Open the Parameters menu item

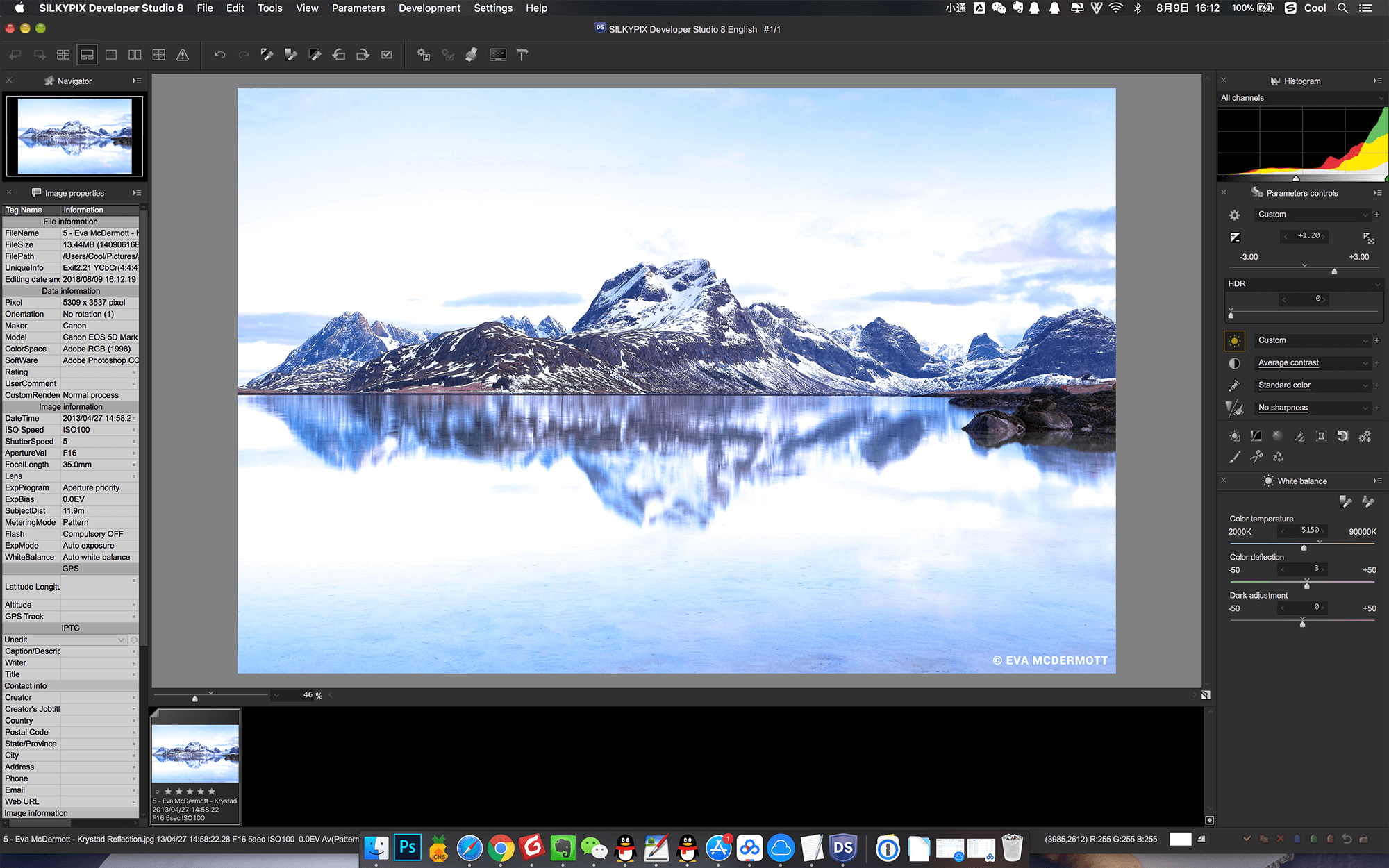[x=358, y=9]
